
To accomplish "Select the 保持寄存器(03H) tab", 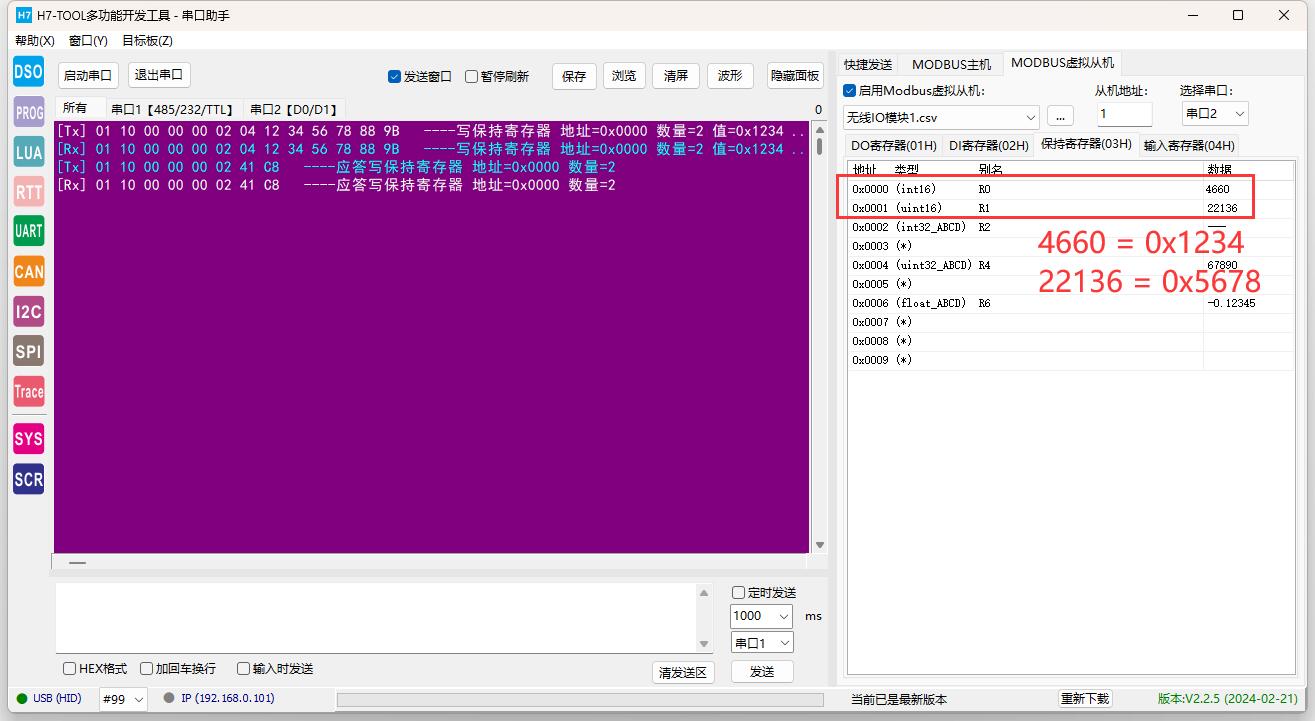I will point(1086,143).
